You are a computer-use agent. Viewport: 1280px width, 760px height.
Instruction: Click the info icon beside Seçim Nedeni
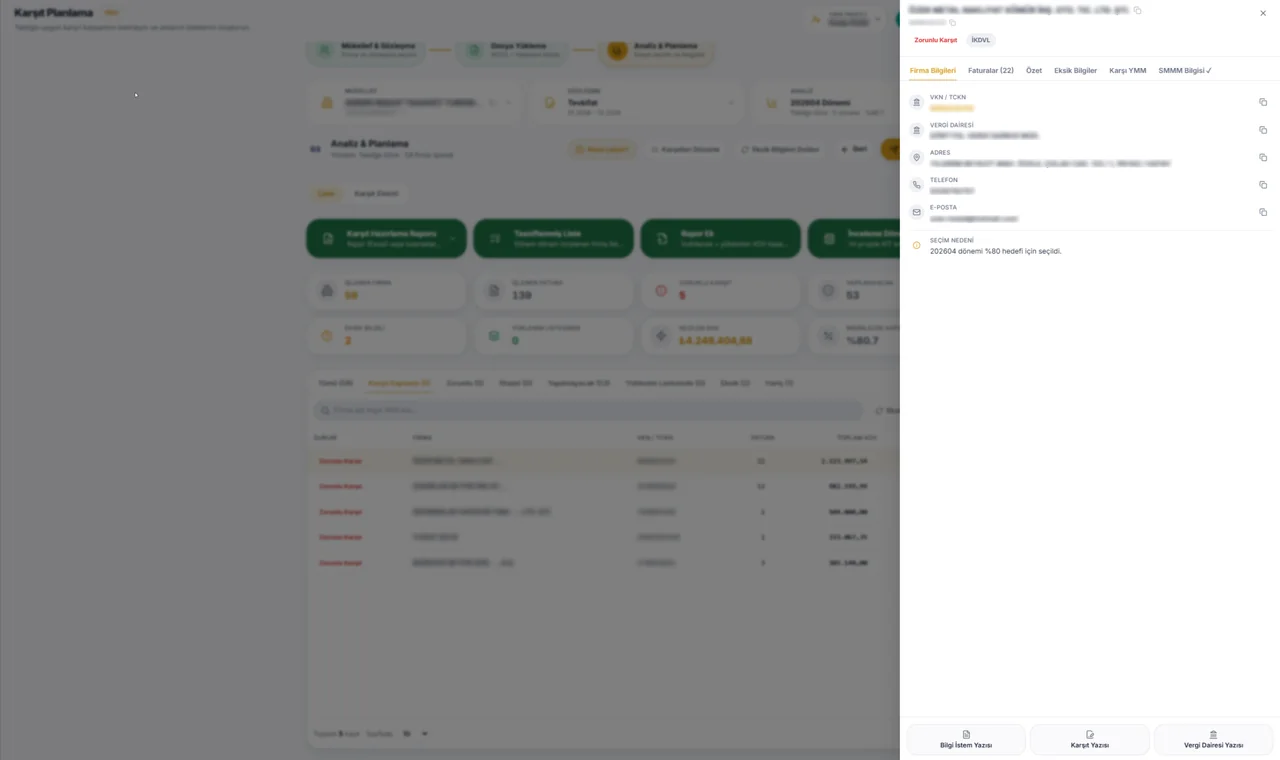tap(916, 245)
